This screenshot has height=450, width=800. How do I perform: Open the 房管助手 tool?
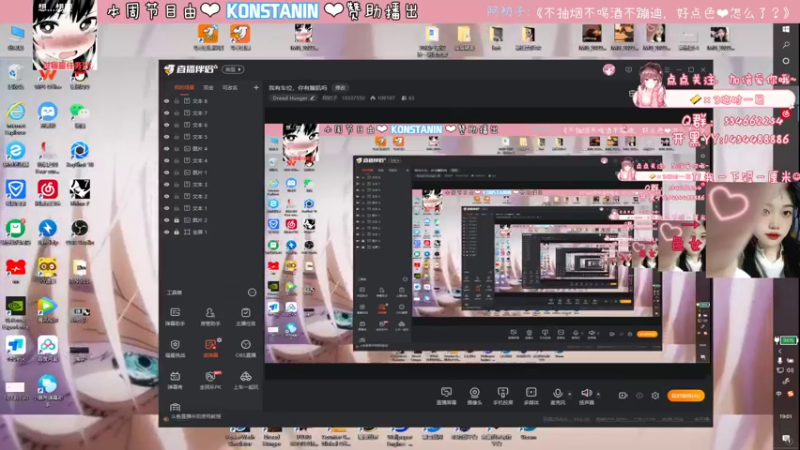[210, 316]
